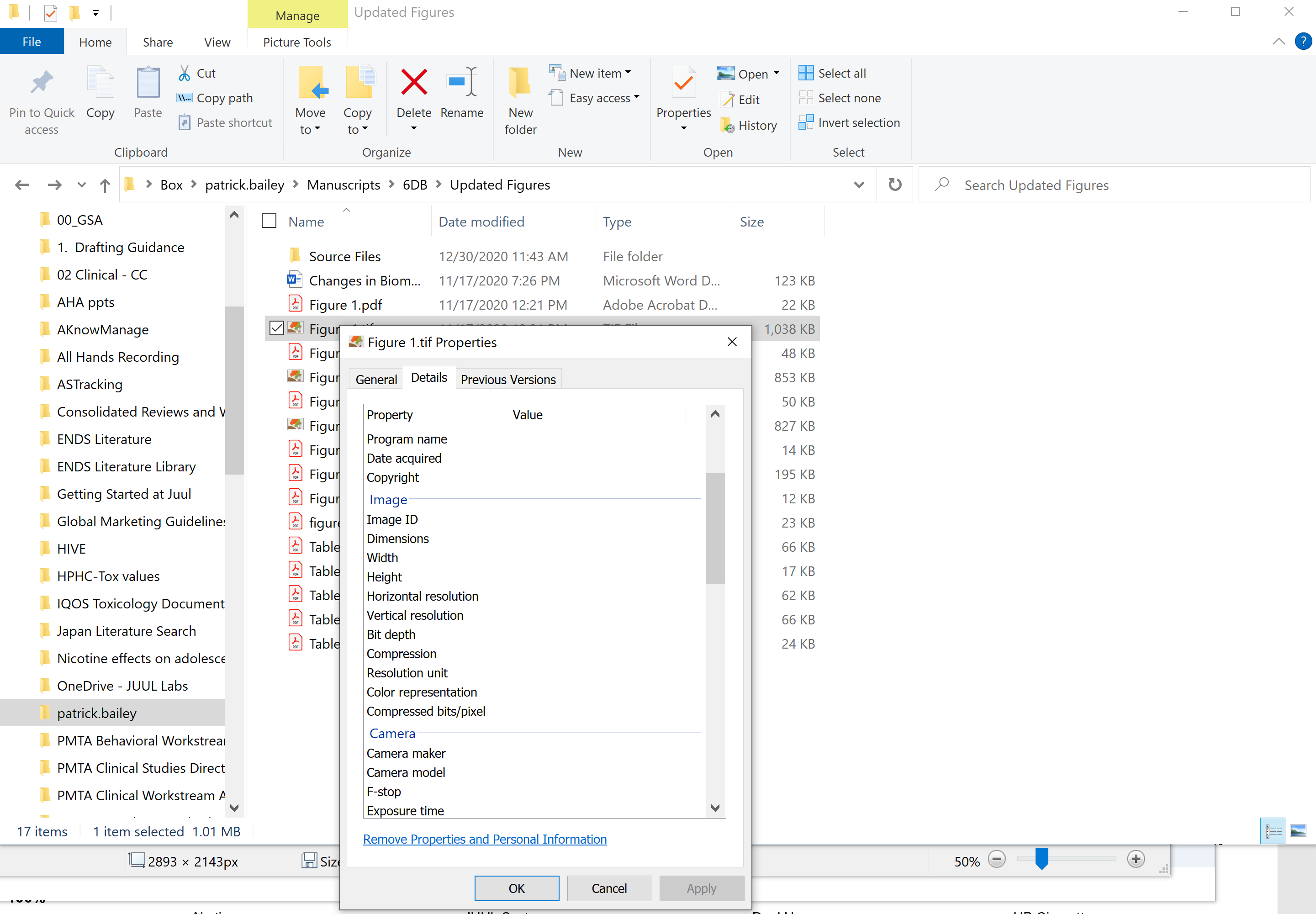Click Remove Properties and Personal Information link
The image size is (1316, 914).
(x=485, y=839)
